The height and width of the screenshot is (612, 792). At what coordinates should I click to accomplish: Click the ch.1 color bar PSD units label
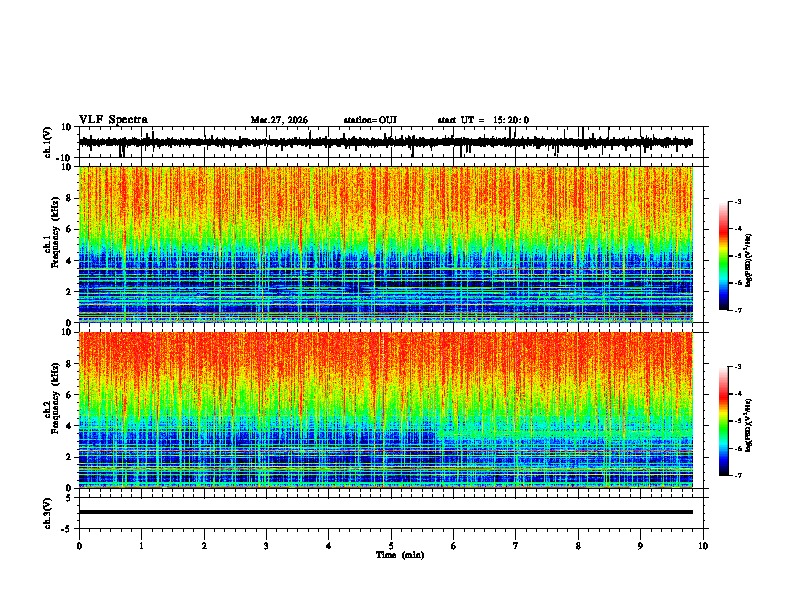(748, 261)
